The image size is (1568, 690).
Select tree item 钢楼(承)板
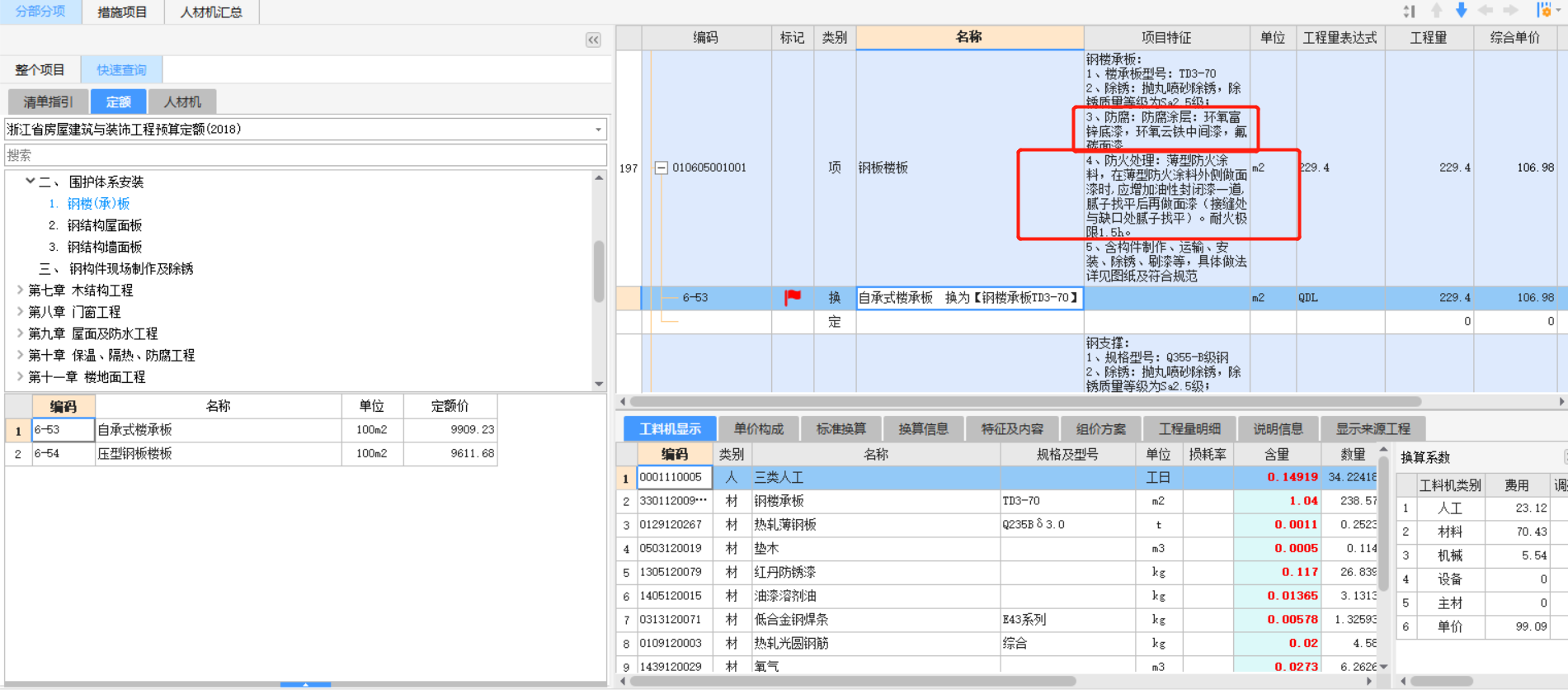pos(98,203)
